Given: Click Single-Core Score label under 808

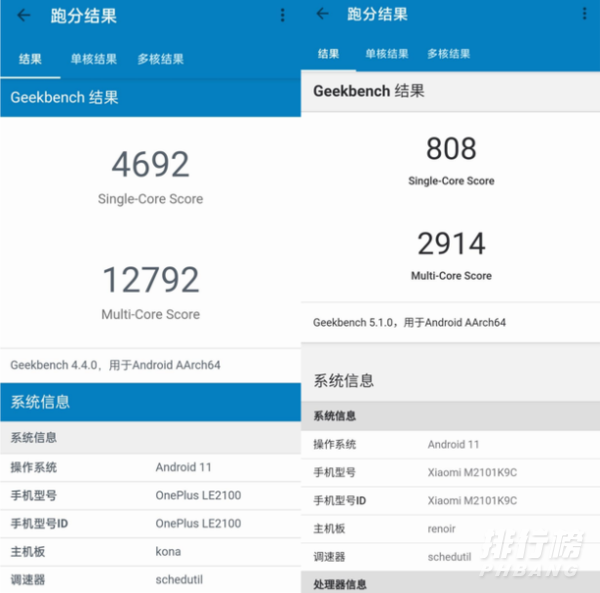Looking at the screenshot, I should click(x=451, y=181).
